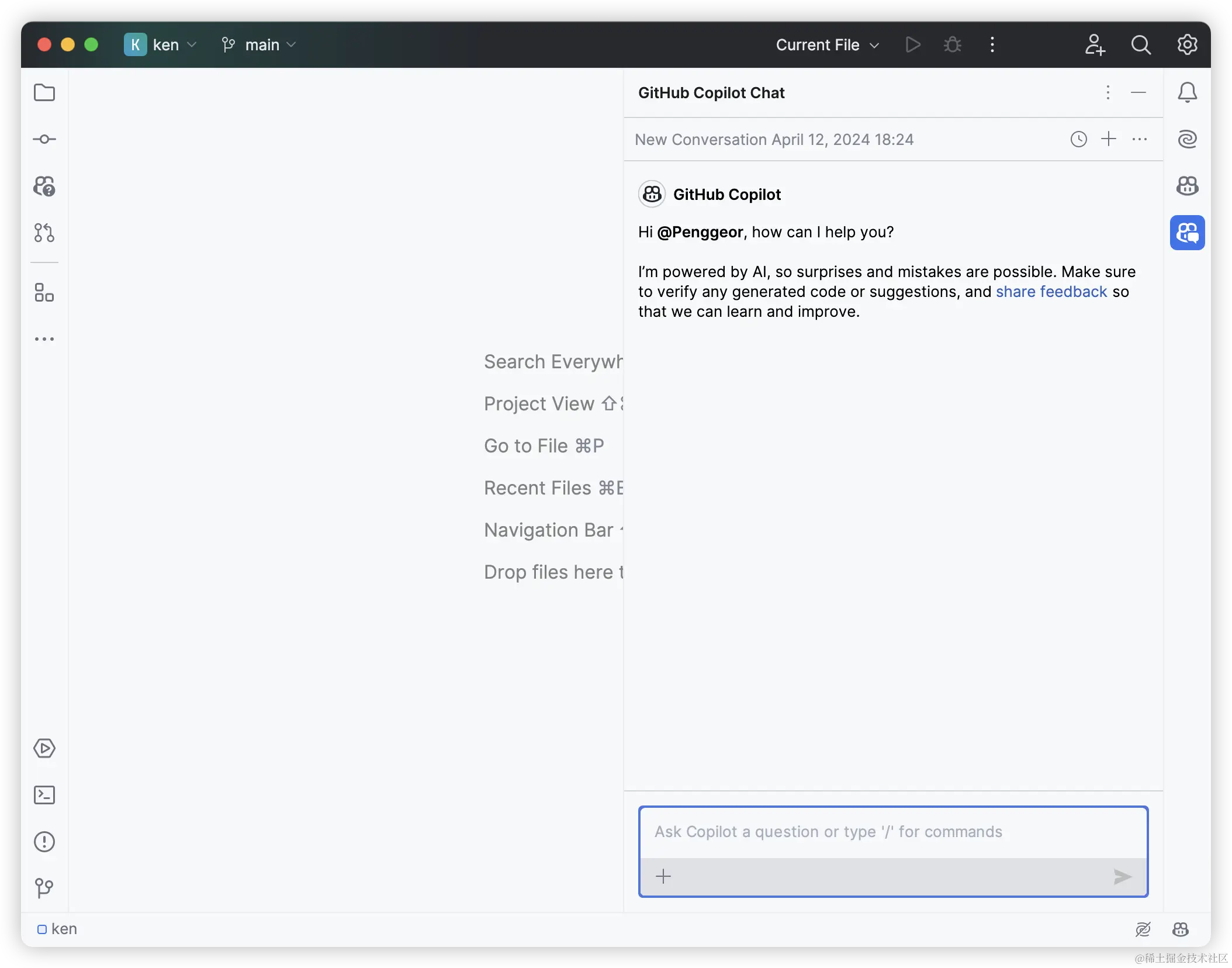Add a file reference with the plus icon
The height and width of the screenshot is (968, 1232).
click(663, 876)
